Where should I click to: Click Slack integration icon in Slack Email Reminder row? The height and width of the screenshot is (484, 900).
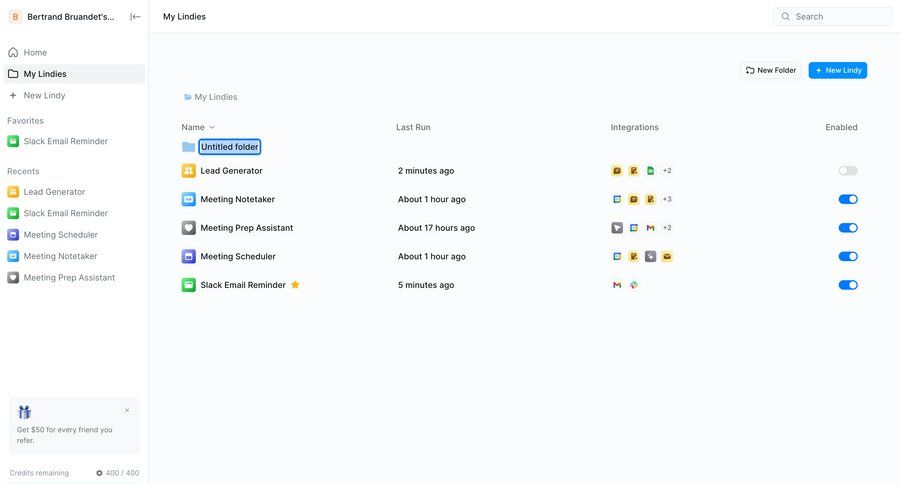(x=634, y=285)
